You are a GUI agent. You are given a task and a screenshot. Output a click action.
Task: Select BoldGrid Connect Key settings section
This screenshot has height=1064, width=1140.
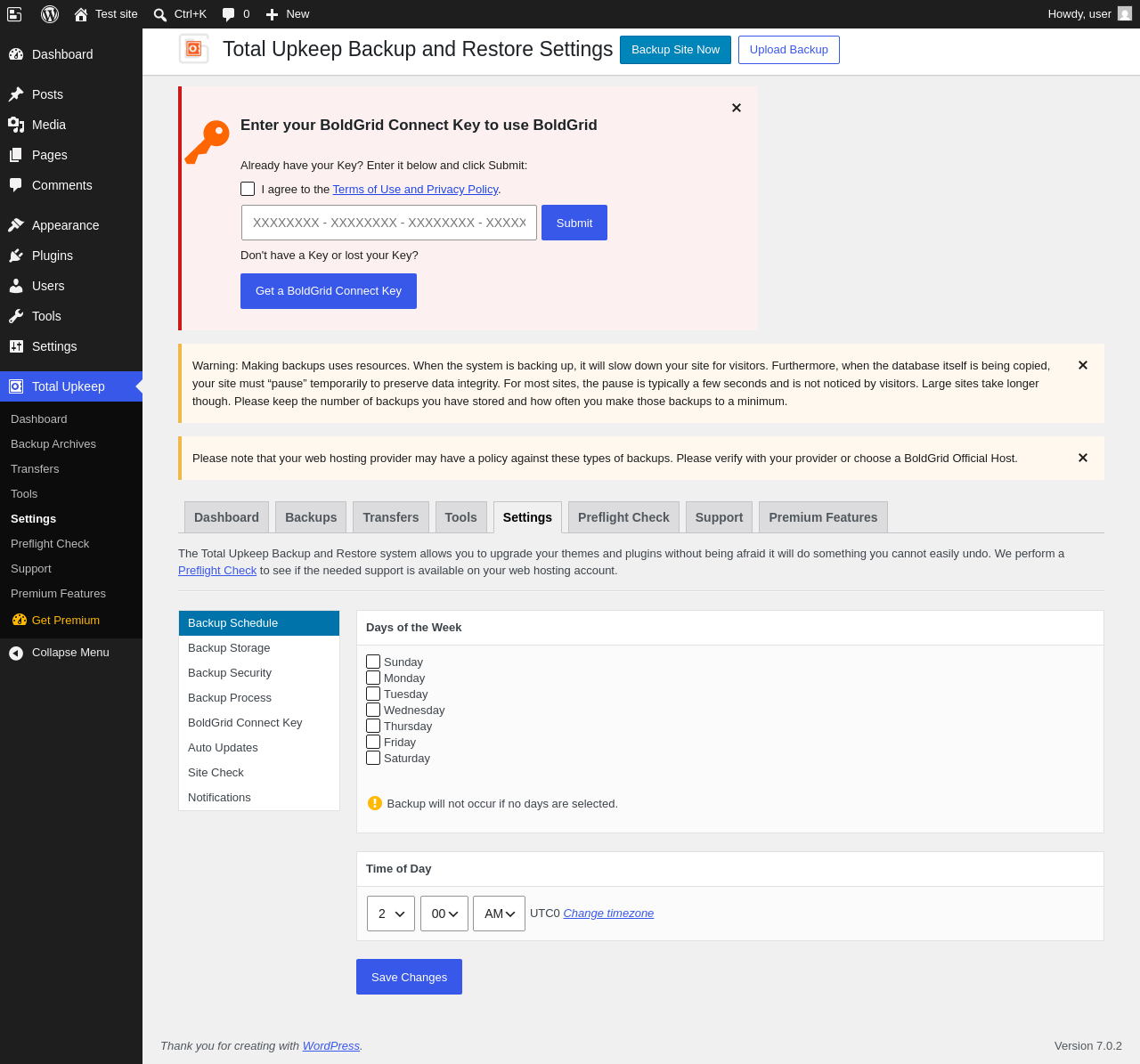click(x=259, y=723)
